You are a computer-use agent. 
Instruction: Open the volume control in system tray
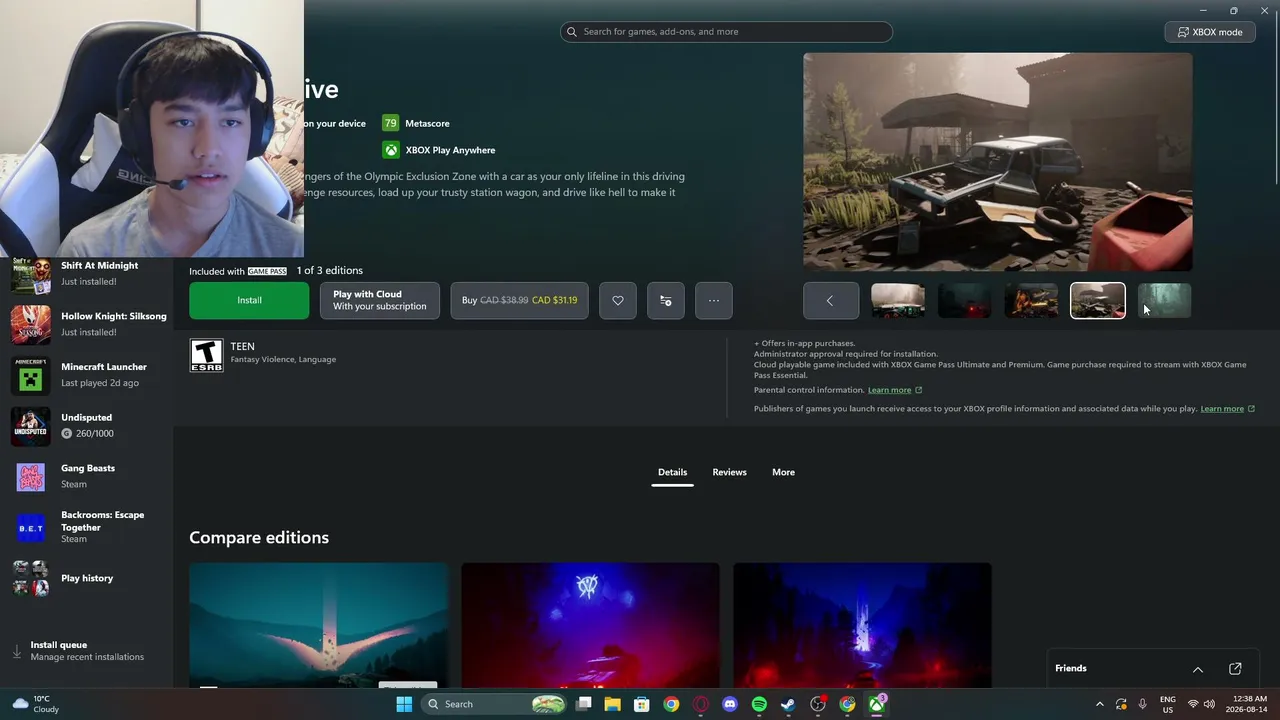pyautogui.click(x=1210, y=704)
